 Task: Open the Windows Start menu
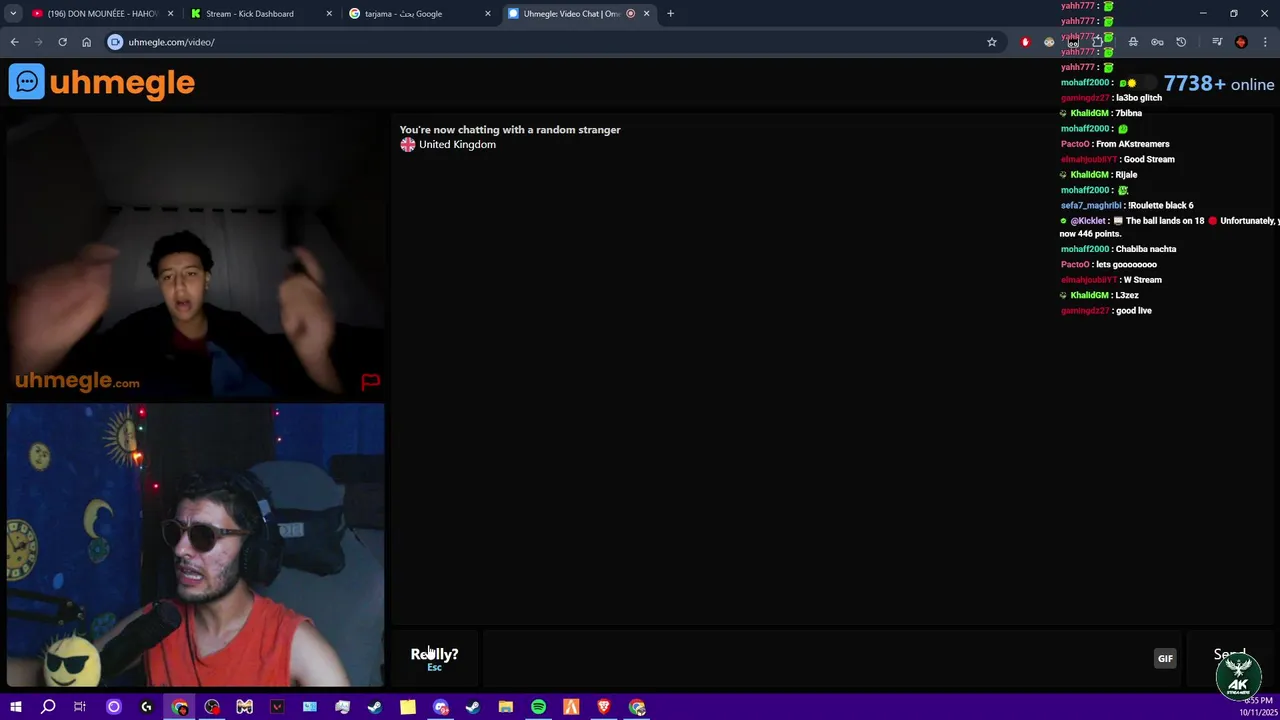(x=15, y=707)
